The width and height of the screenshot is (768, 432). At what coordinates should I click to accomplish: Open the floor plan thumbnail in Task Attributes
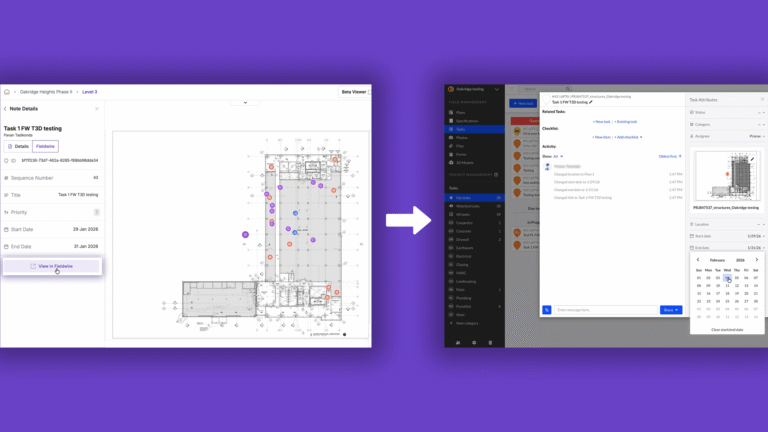click(725, 175)
